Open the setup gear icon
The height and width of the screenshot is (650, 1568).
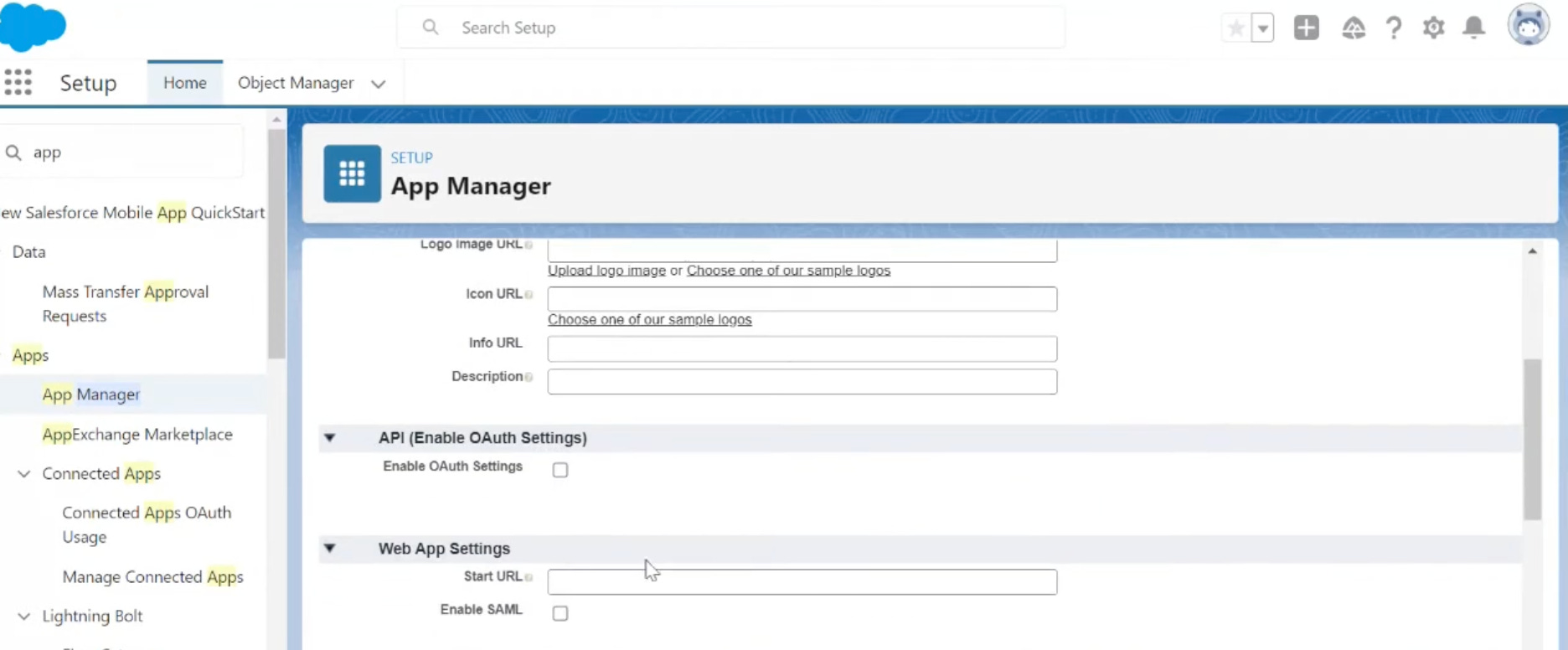(1433, 28)
